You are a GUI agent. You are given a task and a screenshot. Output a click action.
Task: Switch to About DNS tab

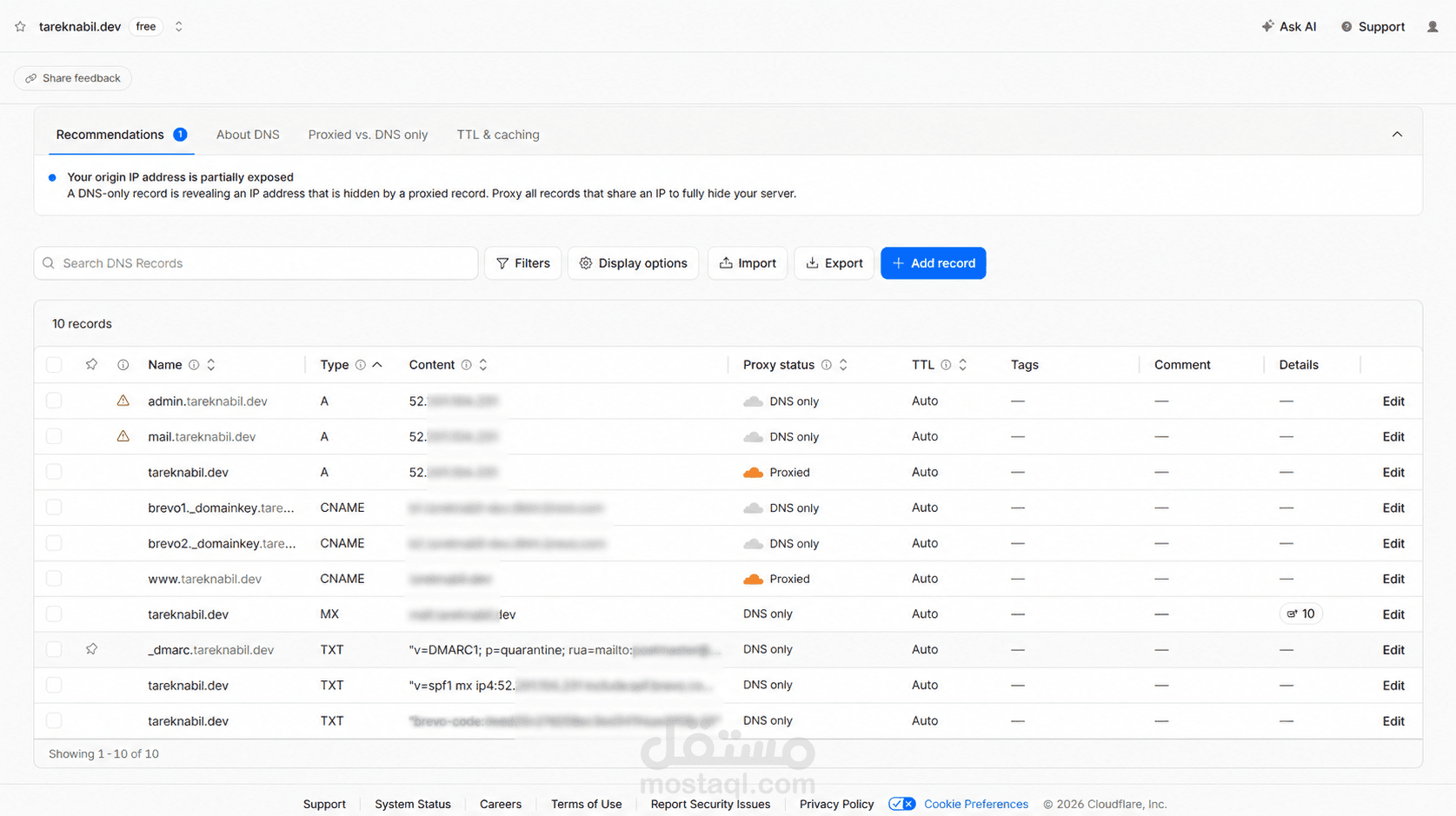pos(248,135)
